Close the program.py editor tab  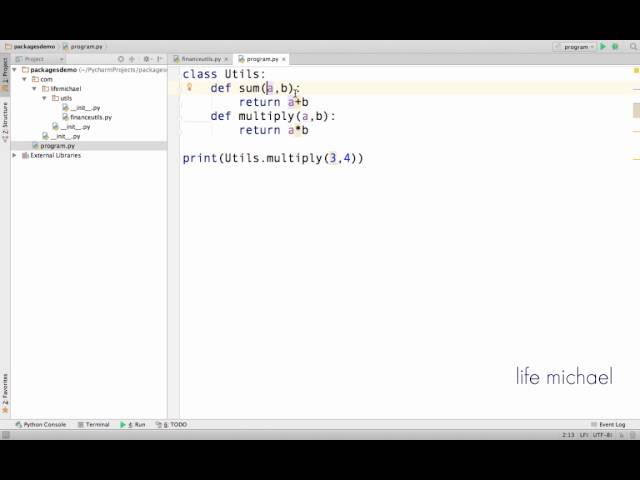click(x=284, y=60)
